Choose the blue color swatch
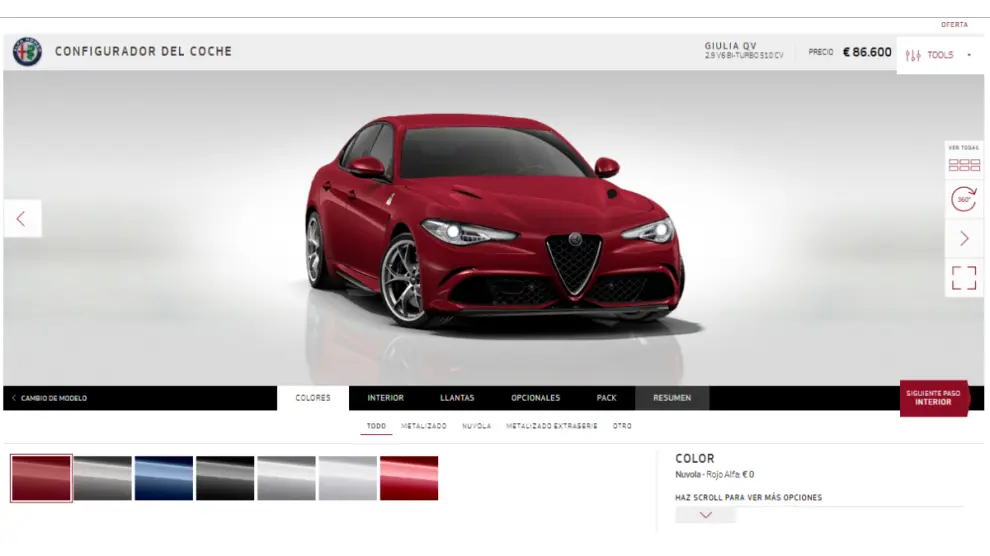 coord(163,478)
